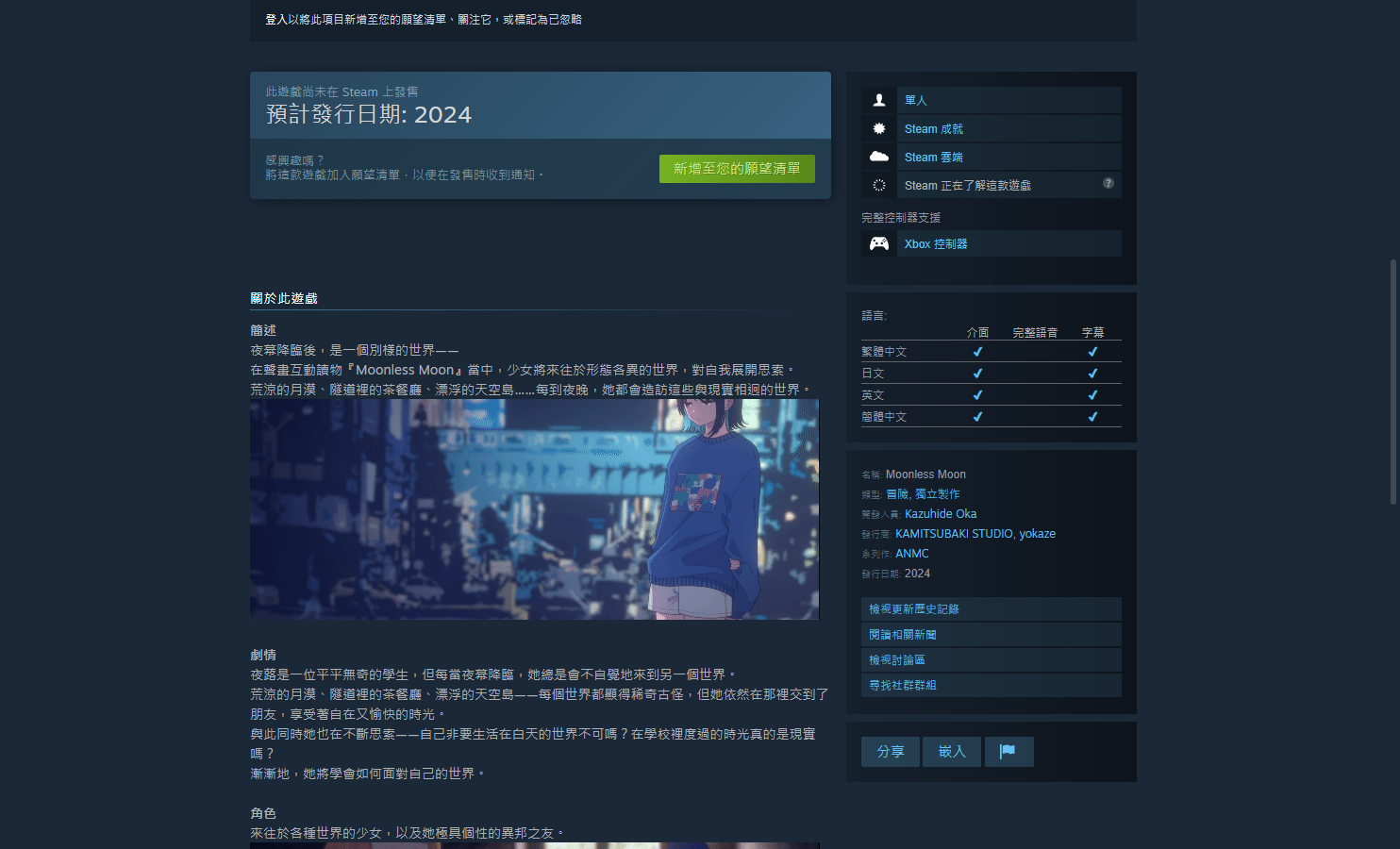Click 英文 subtitles checkmark

(1092, 395)
